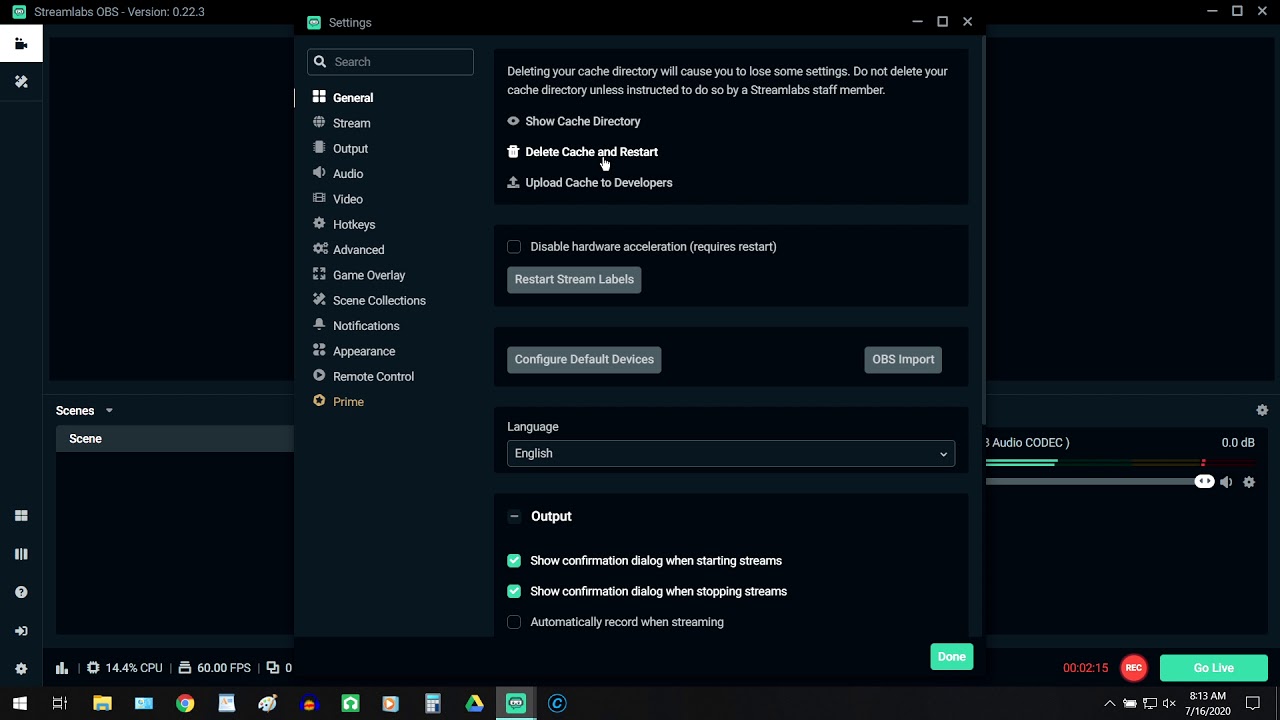The image size is (1280, 720).
Task: Open Windows notification center icon
Action: coord(1253,704)
